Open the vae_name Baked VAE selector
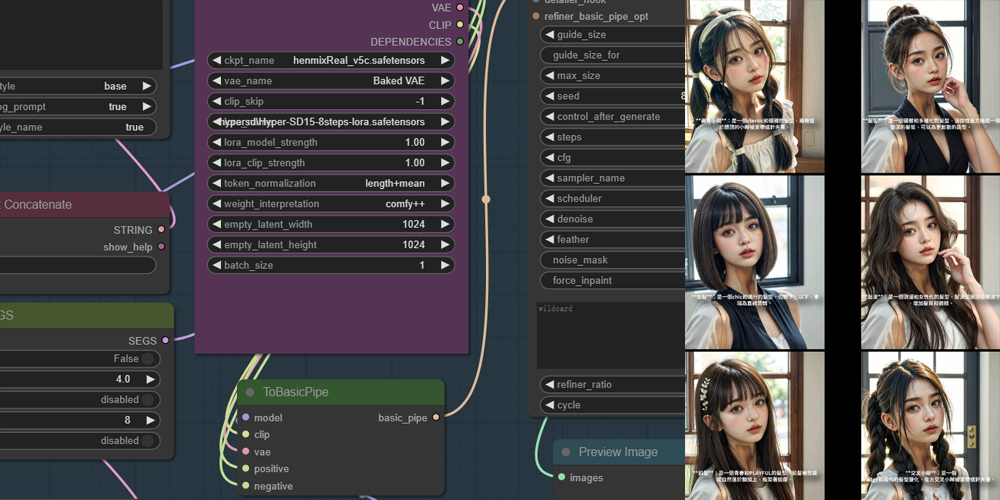The width and height of the screenshot is (1000, 500). (331, 81)
